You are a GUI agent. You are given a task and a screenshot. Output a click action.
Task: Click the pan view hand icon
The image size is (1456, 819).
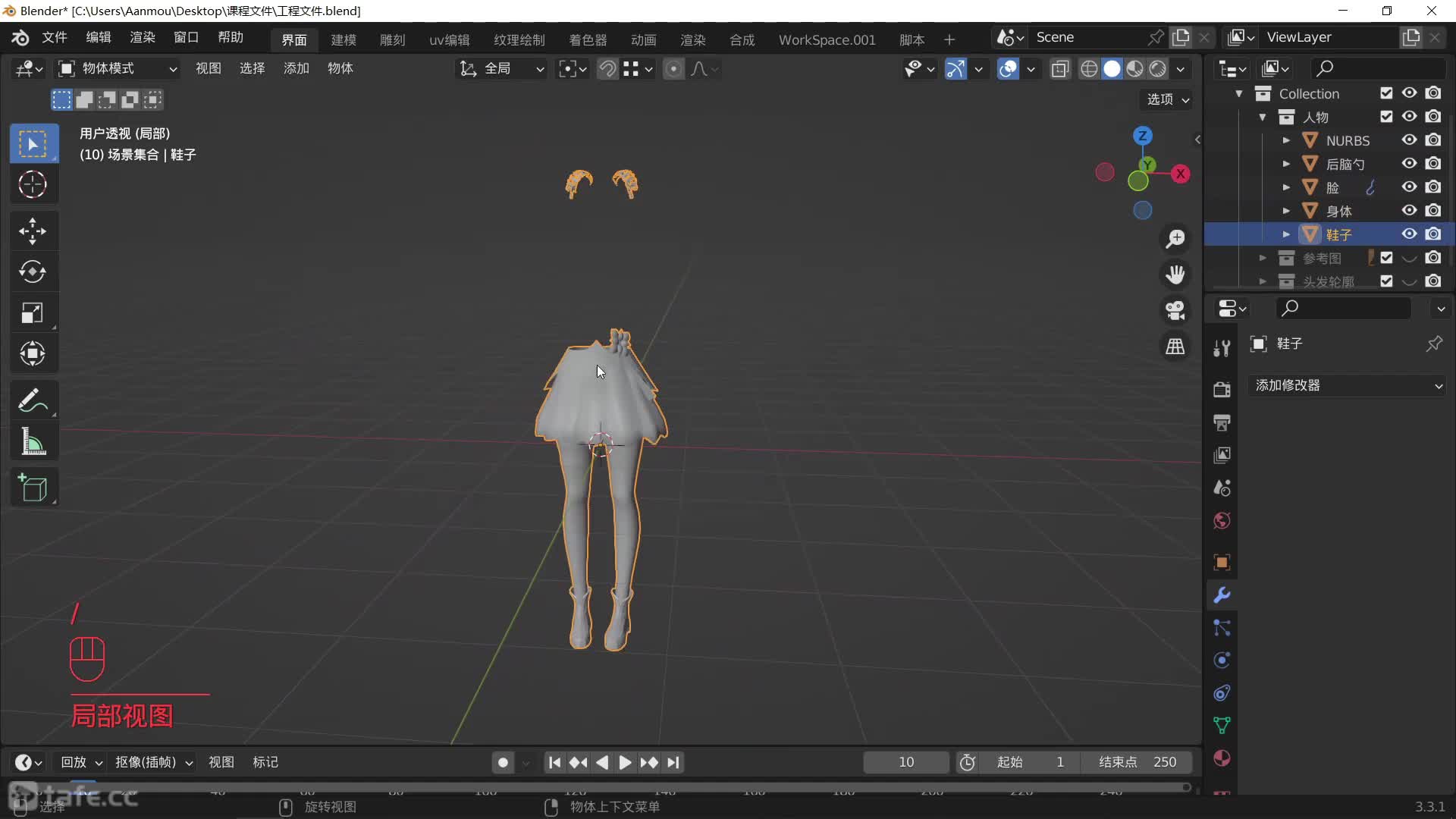point(1175,275)
